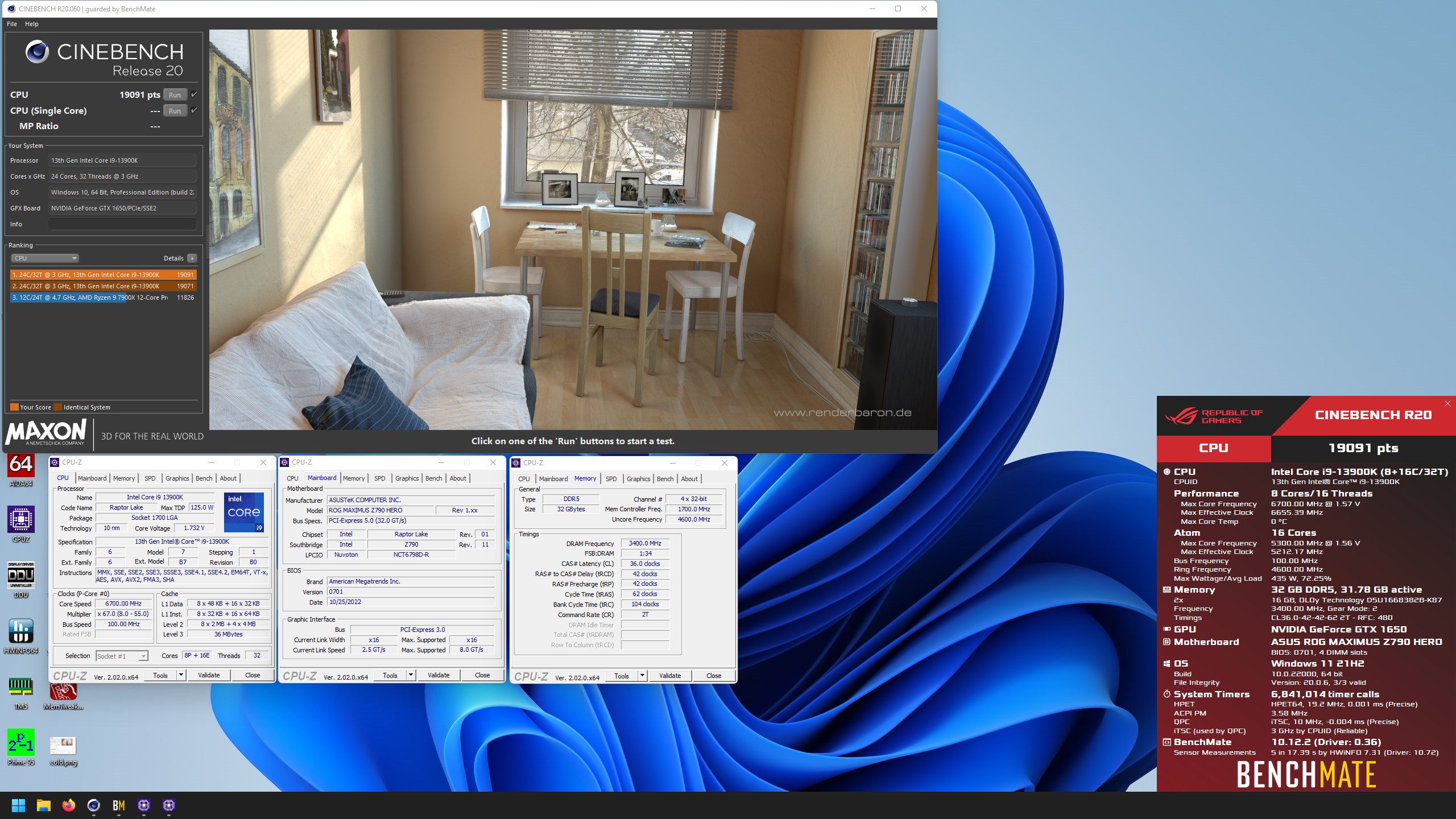Click the Republic of Gamers logo
The image size is (1456, 819).
click(1214, 416)
